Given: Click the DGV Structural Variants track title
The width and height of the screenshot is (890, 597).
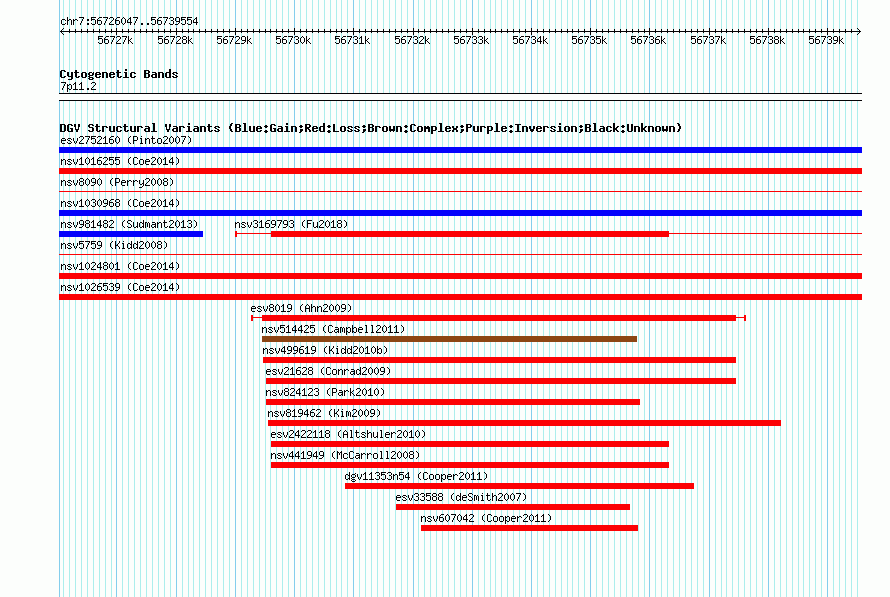Looking at the screenshot, I should tap(371, 128).
